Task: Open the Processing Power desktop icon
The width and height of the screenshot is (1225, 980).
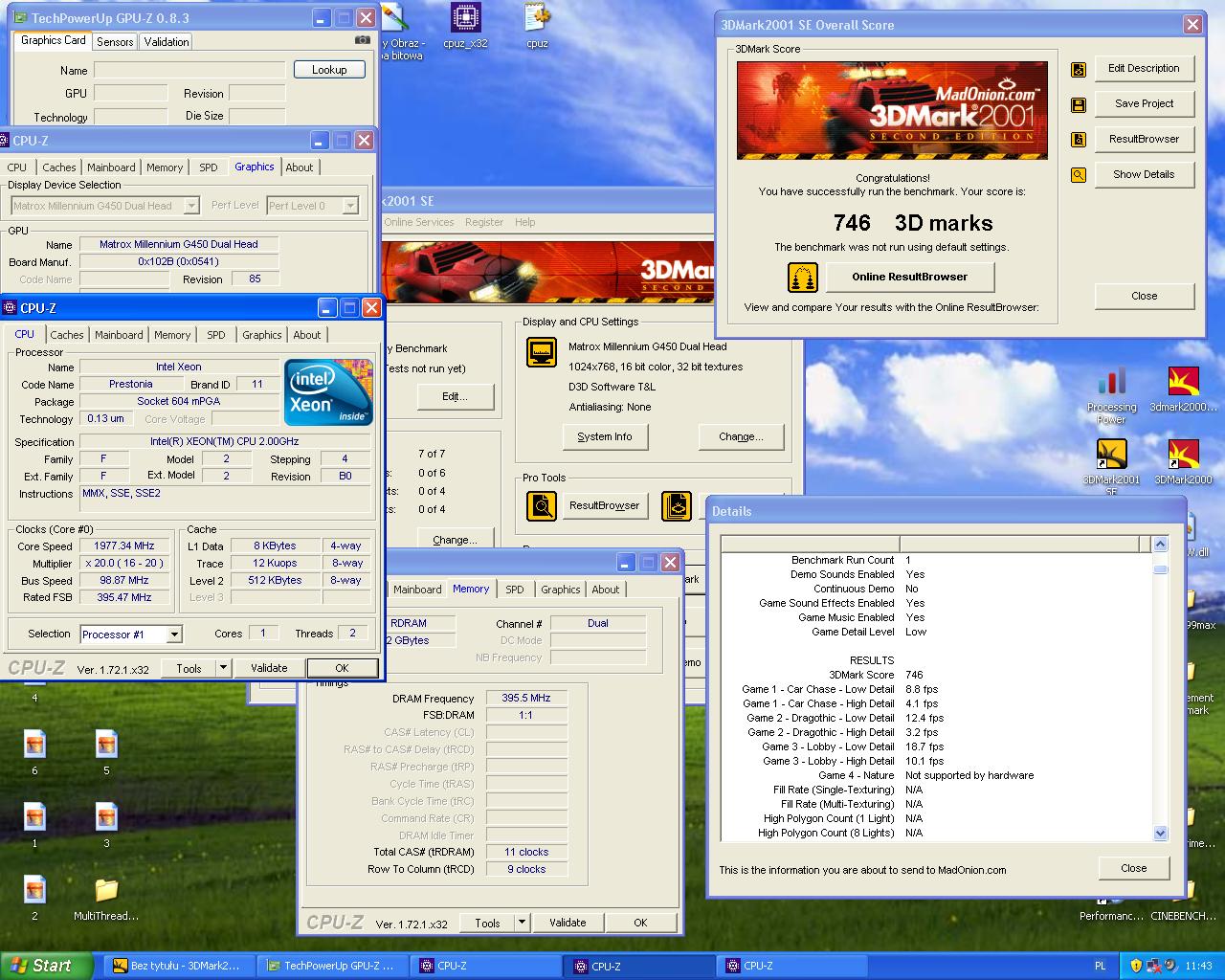Action: 1111,395
